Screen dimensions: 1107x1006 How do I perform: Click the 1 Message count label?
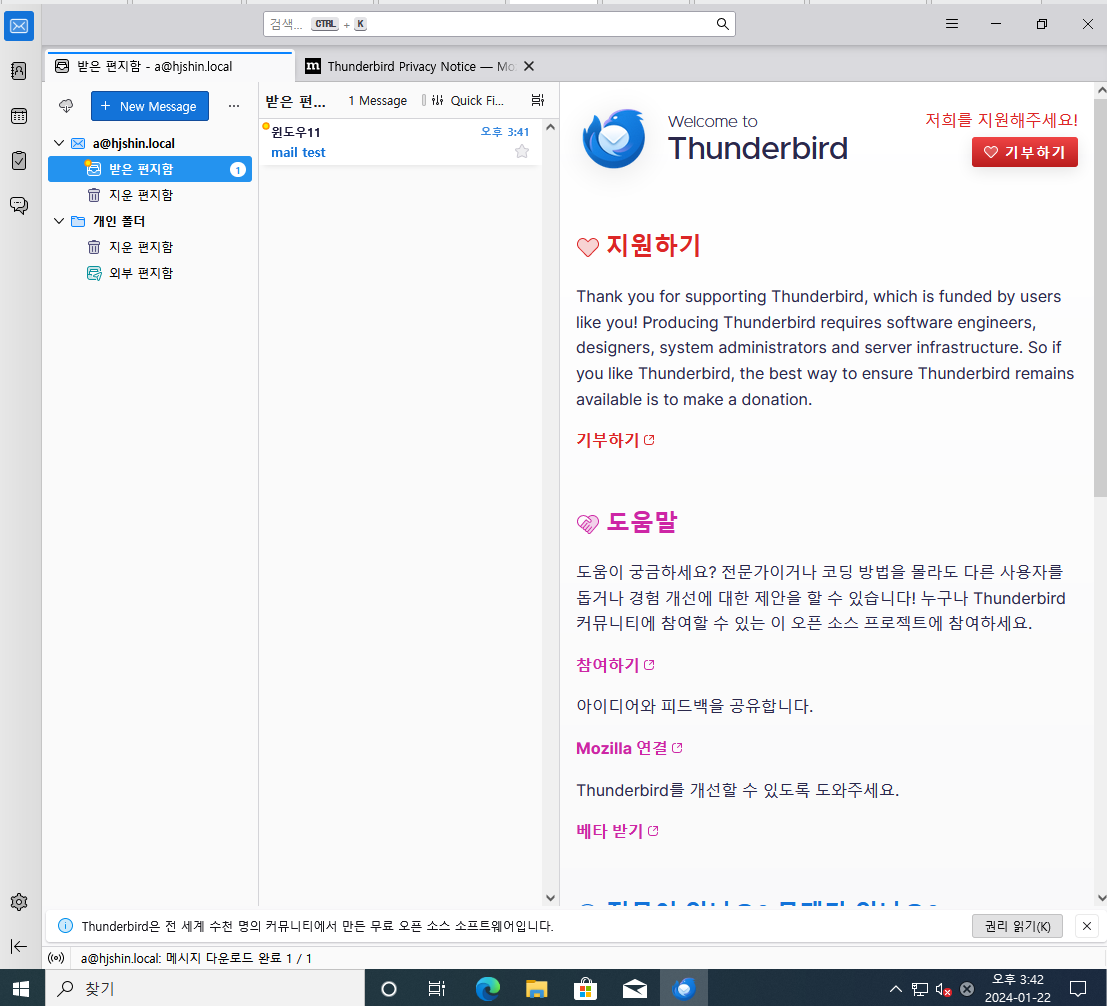point(378,100)
